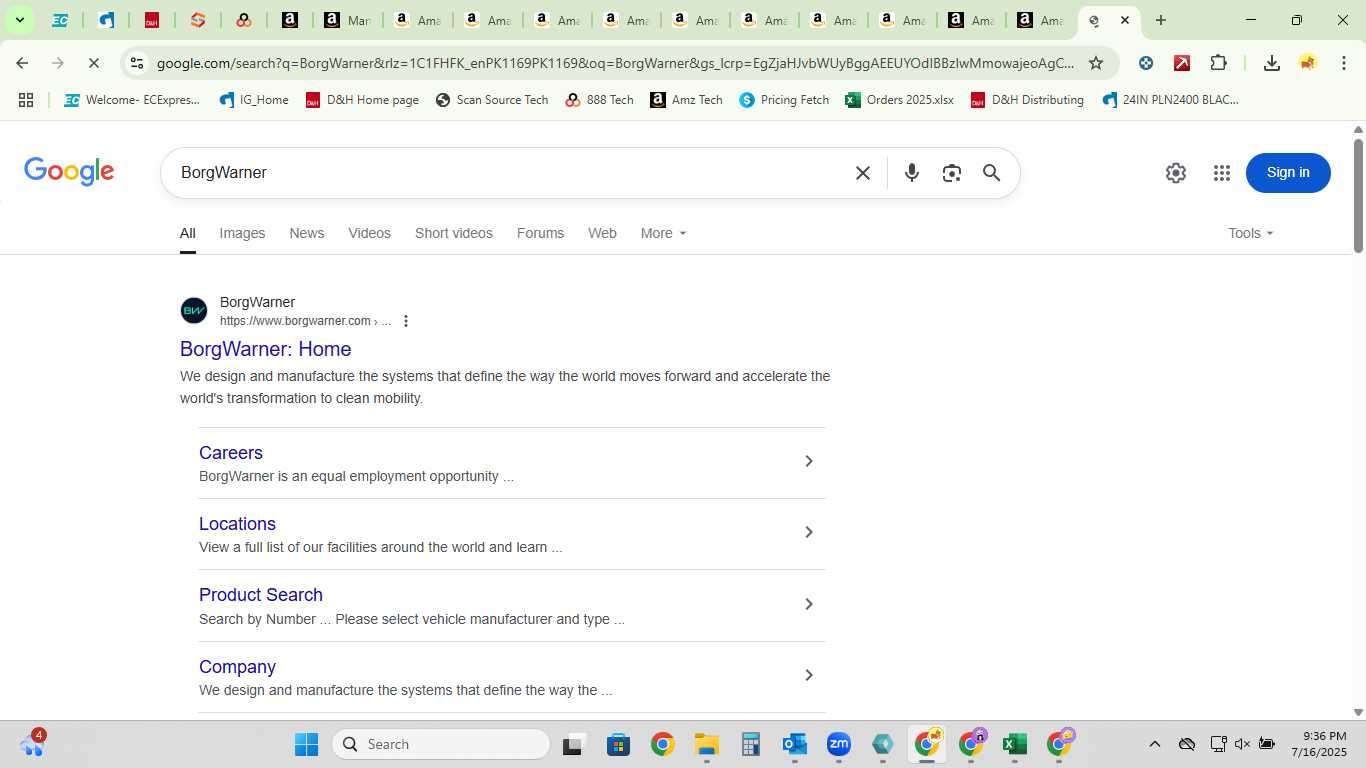Viewport: 1366px width, 768px height.
Task: Open the Careers sitelink
Action: pyautogui.click(x=231, y=453)
